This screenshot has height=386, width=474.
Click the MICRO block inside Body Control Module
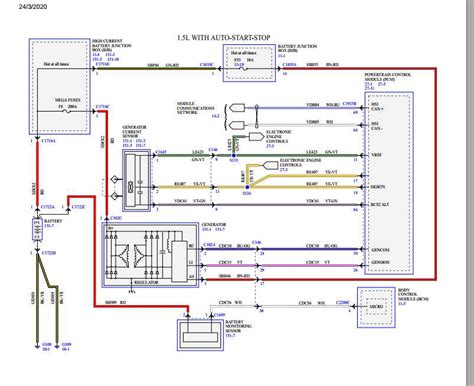tap(376, 307)
